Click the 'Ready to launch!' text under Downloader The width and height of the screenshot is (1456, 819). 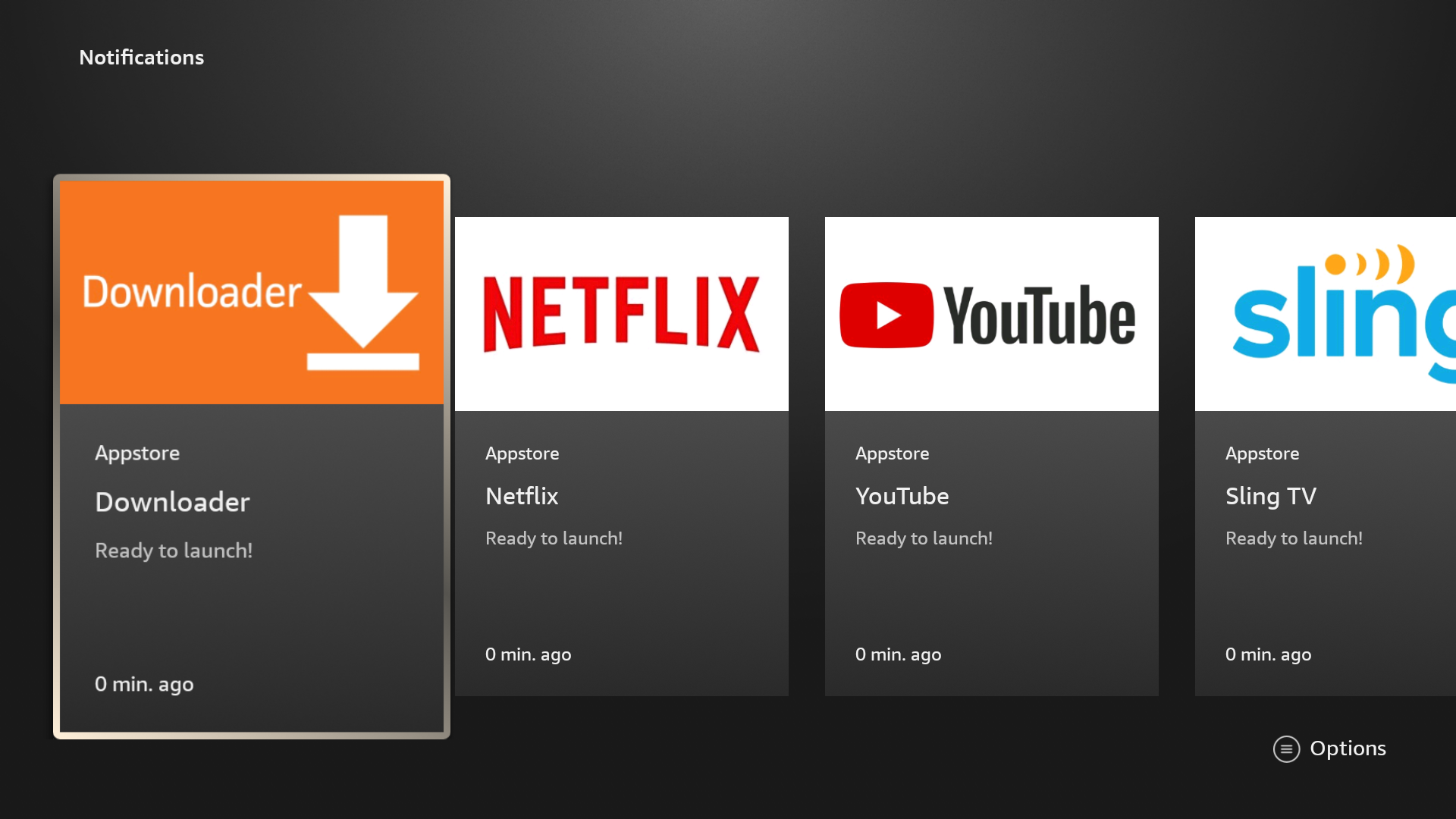pos(173,551)
